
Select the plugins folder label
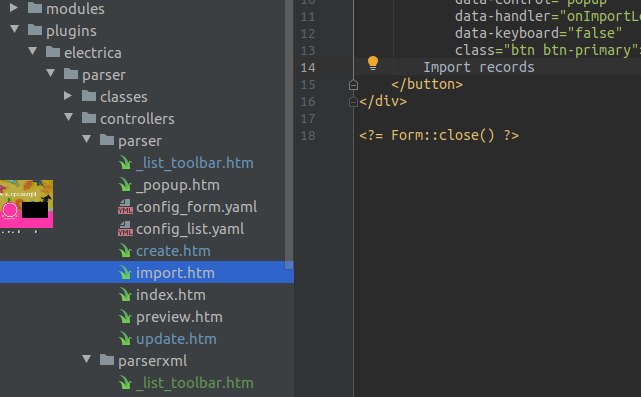[71, 31]
